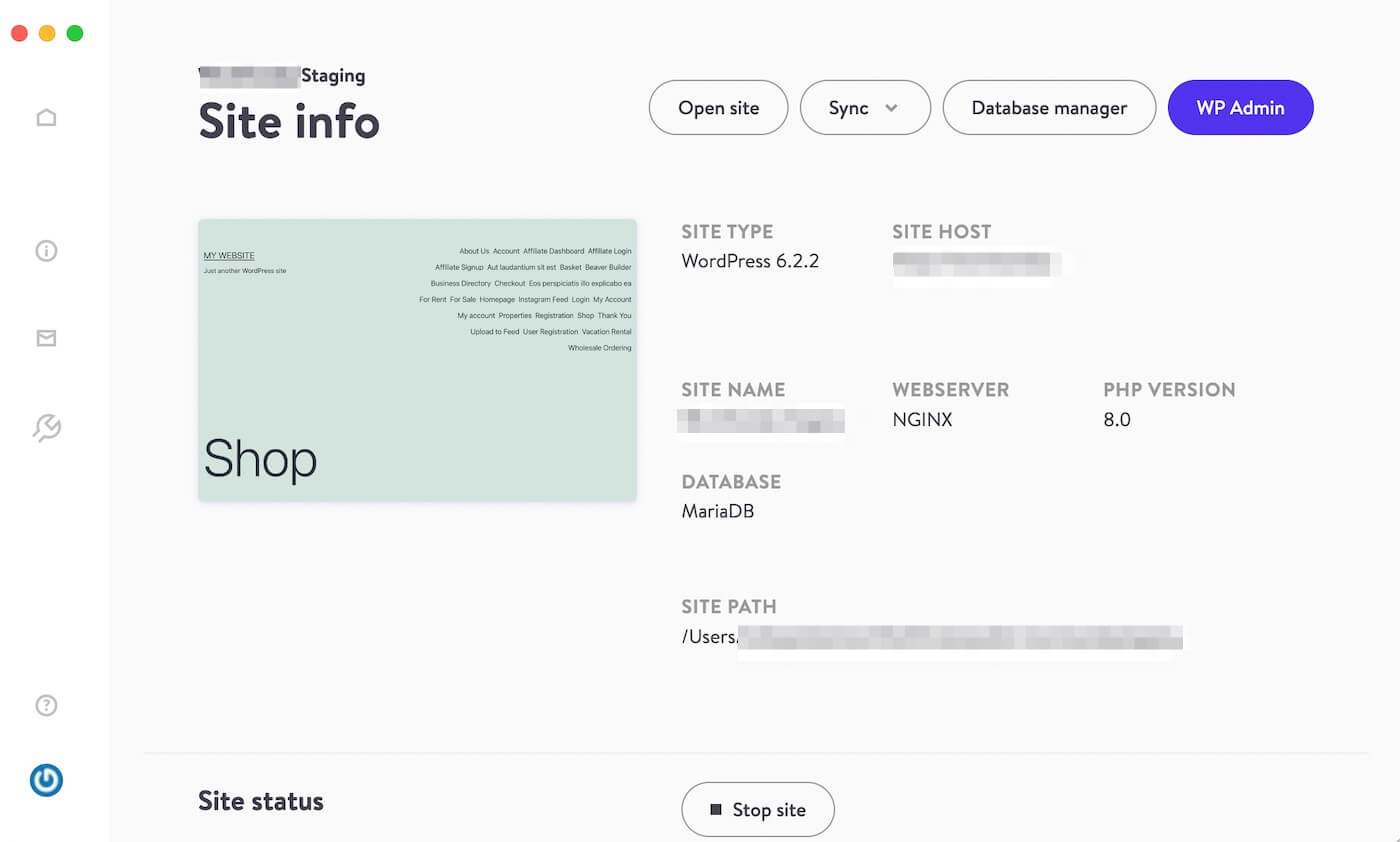The width and height of the screenshot is (1400, 842).
Task: Click the blue Local power logo icon
Action: pyautogui.click(x=45, y=780)
